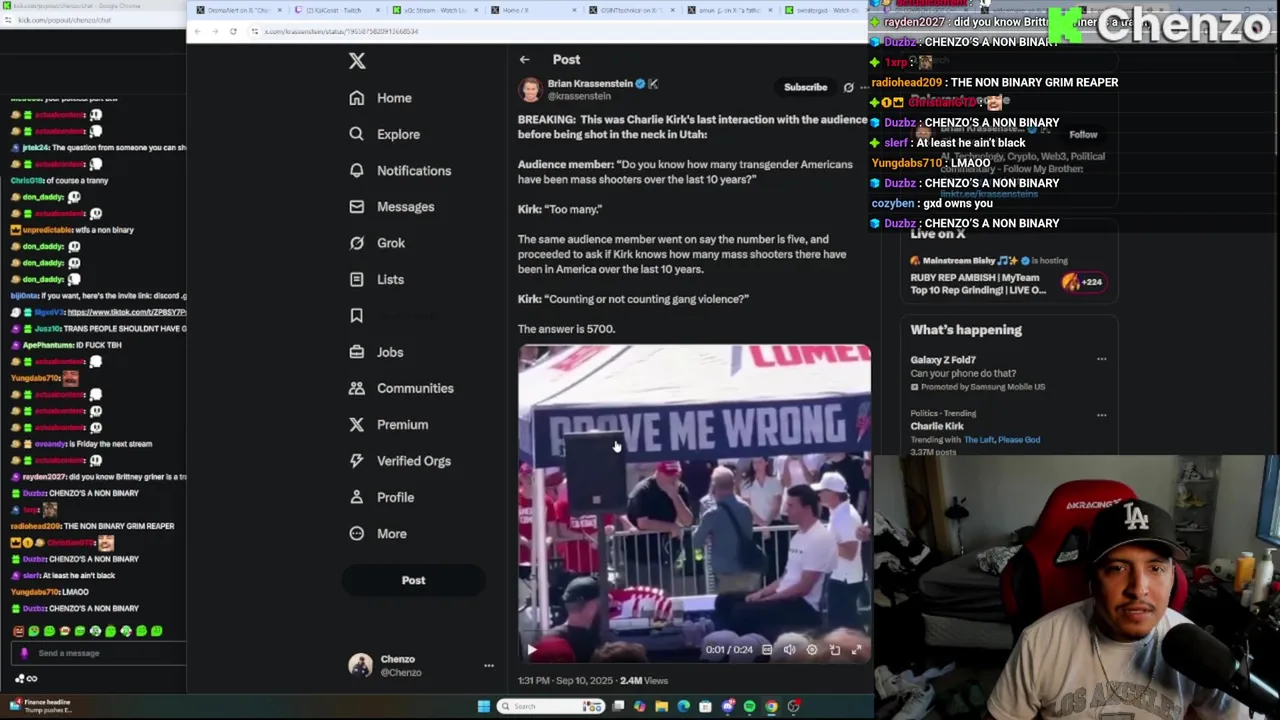This screenshot has width=1280, height=720.
Task: Open Chenzo account menu three dots
Action: pos(489,665)
